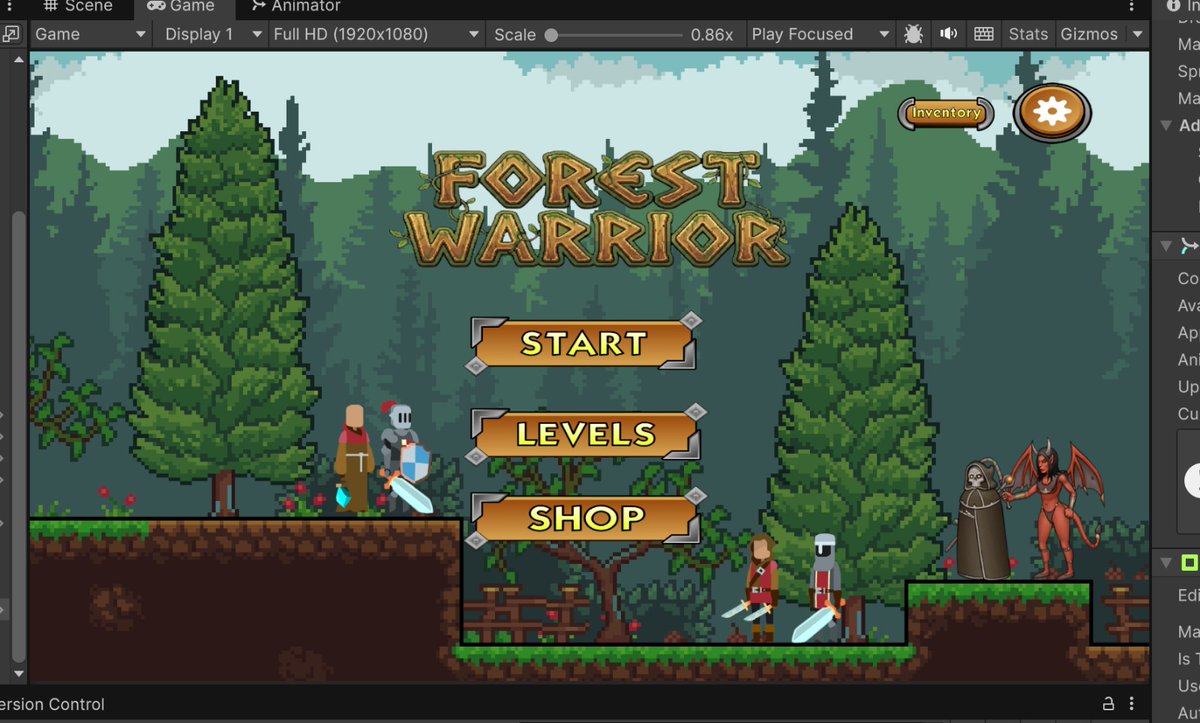
Task: Click the lock icon in the Version Control bar
Action: [1107, 704]
